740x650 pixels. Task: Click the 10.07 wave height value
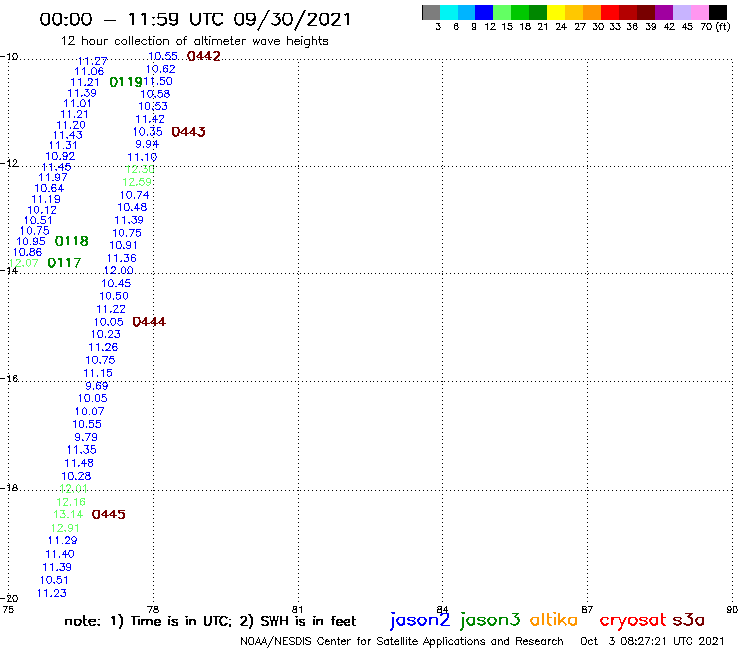(x=90, y=412)
